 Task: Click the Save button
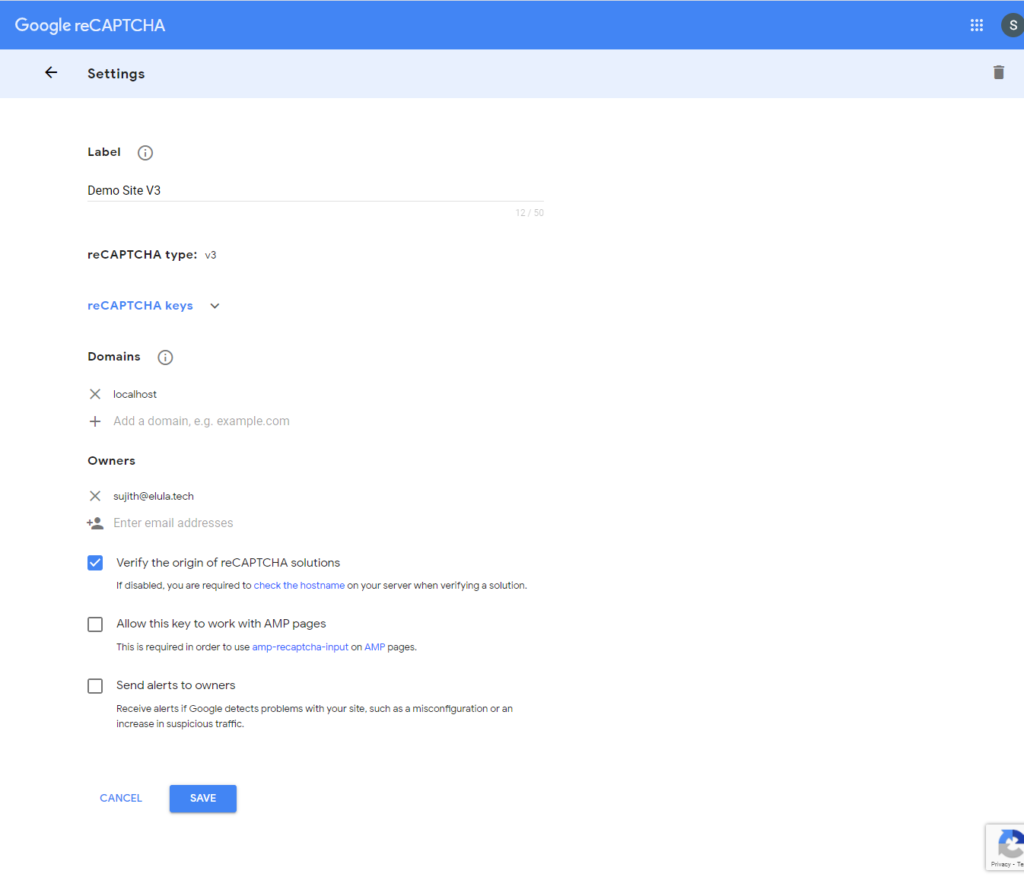click(203, 798)
